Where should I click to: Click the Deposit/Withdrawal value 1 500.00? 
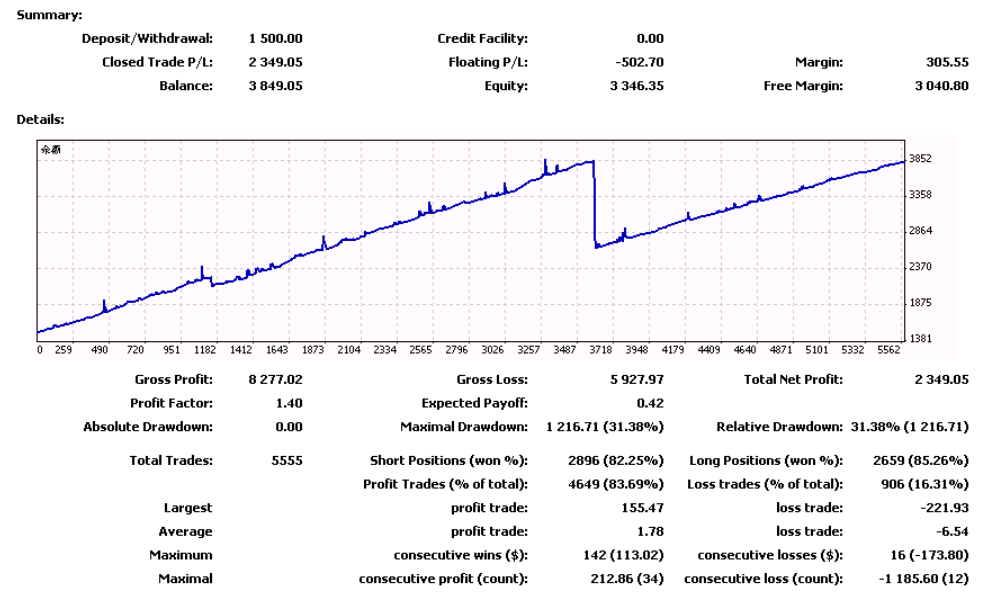276,38
